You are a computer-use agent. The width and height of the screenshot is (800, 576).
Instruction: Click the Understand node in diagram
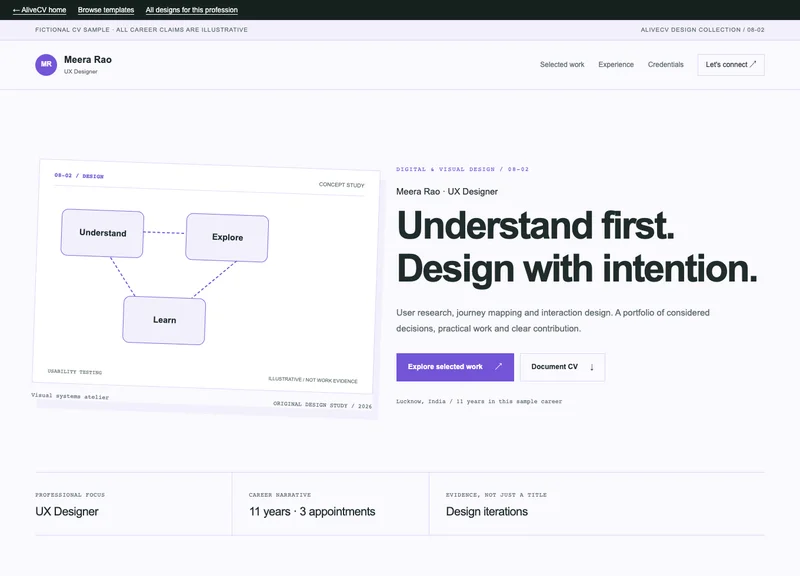pyautogui.click(x=103, y=233)
